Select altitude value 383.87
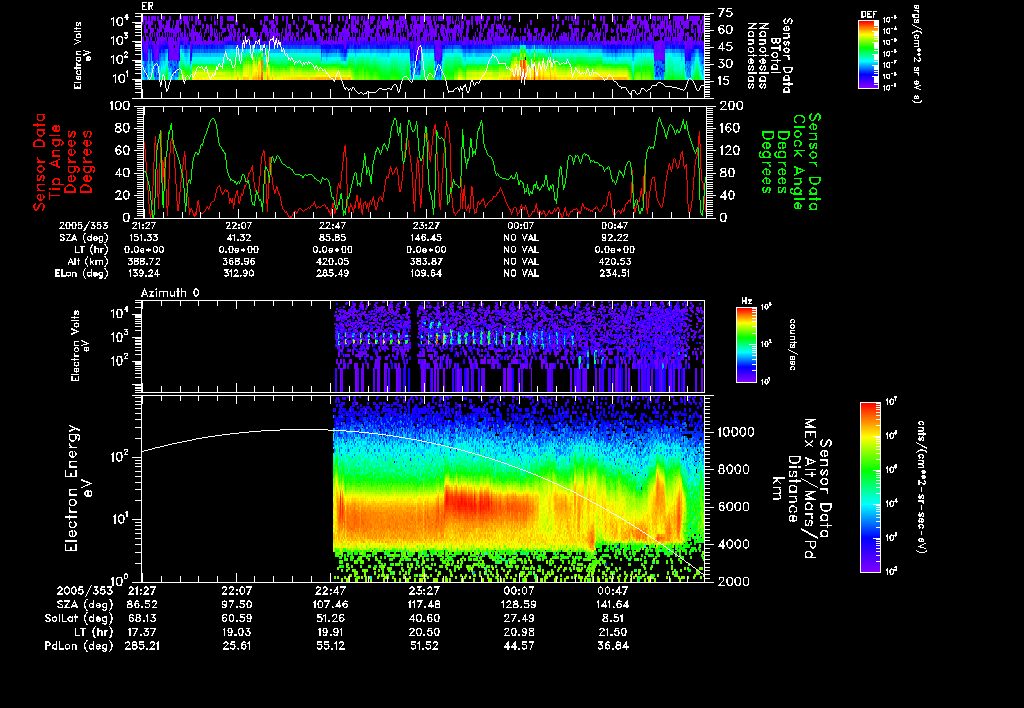1024x708 pixels. coord(426,261)
